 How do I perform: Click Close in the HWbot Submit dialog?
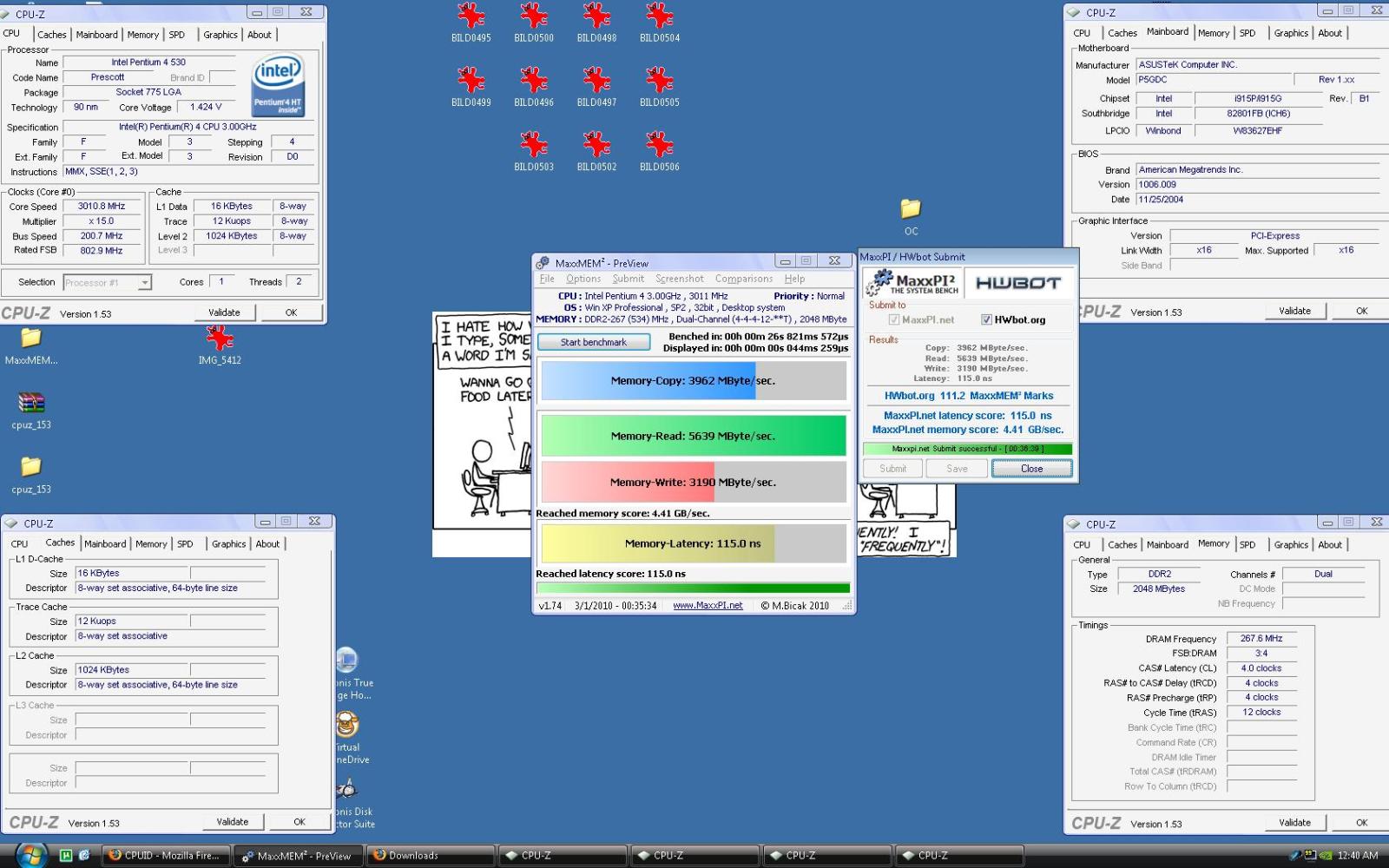coord(1031,469)
